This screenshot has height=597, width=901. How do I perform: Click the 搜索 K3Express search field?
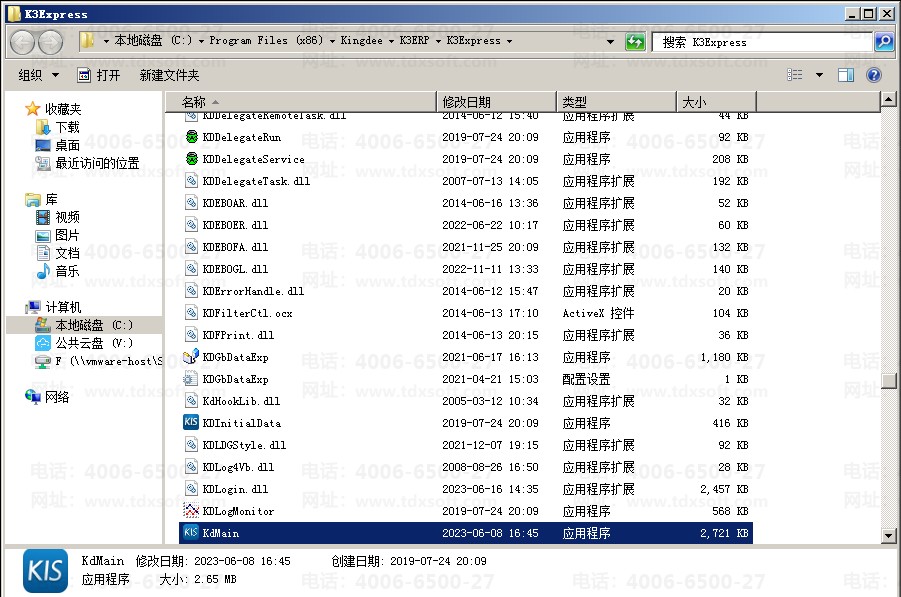tap(762, 42)
